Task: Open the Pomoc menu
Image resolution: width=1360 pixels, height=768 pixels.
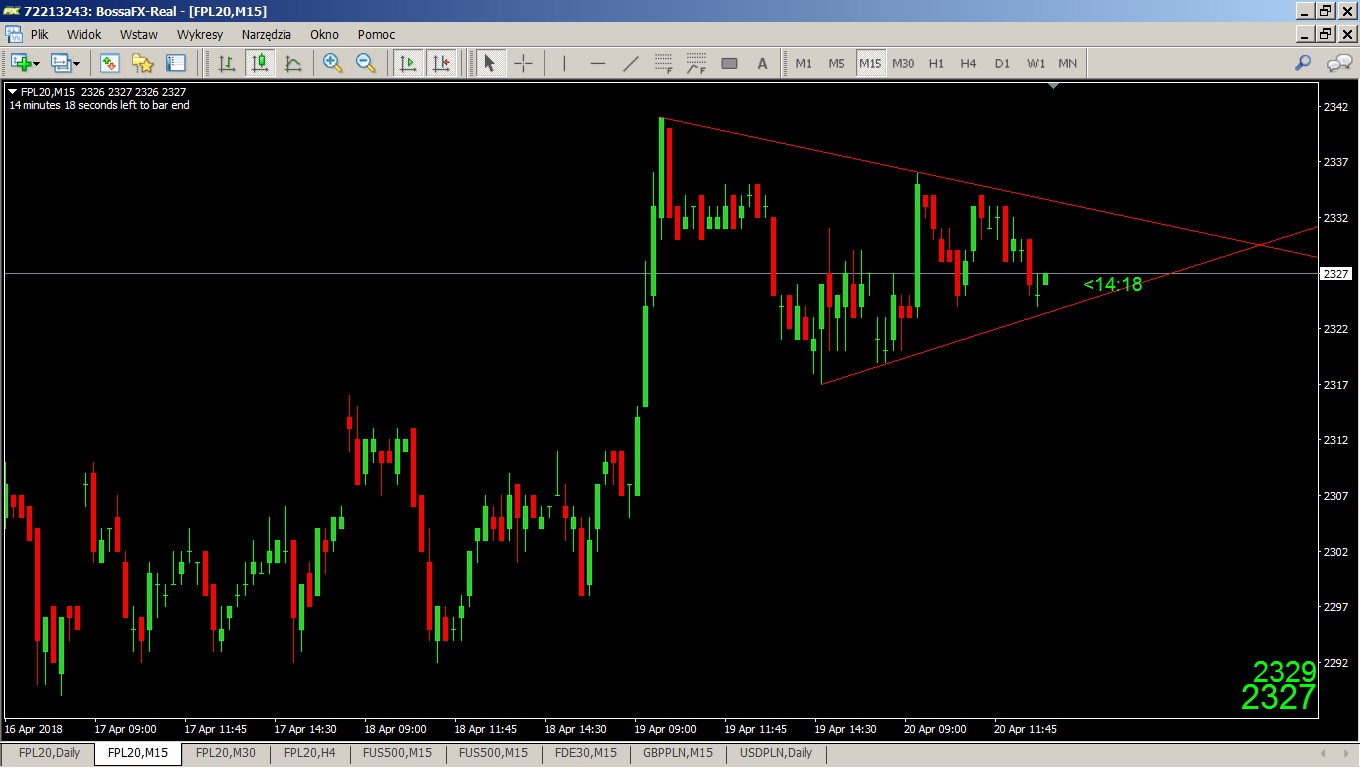Action: (x=377, y=34)
